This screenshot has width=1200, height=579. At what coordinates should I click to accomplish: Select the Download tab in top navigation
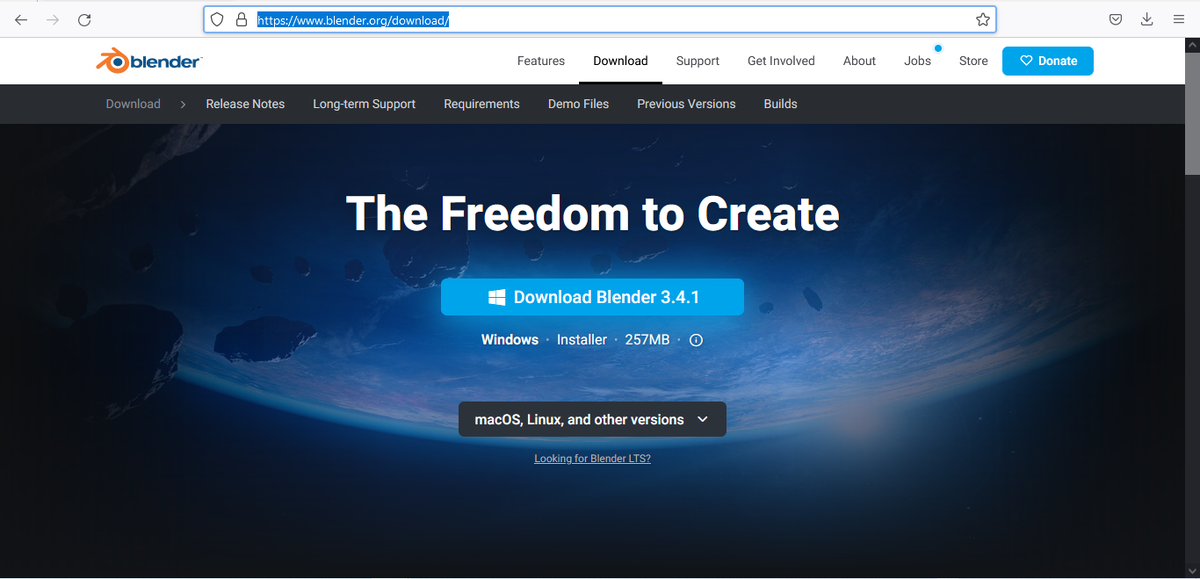tap(620, 61)
